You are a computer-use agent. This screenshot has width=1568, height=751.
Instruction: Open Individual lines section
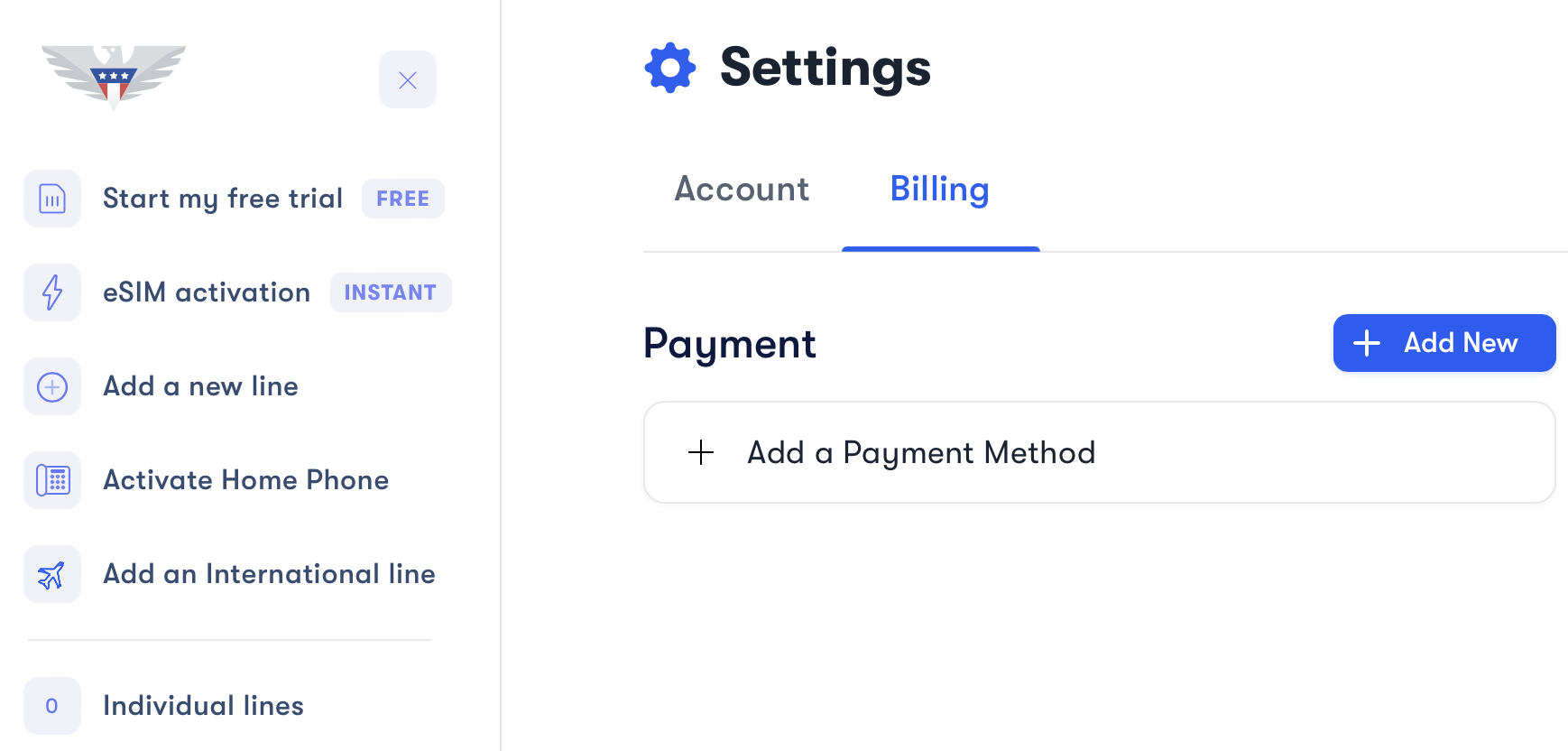click(203, 706)
